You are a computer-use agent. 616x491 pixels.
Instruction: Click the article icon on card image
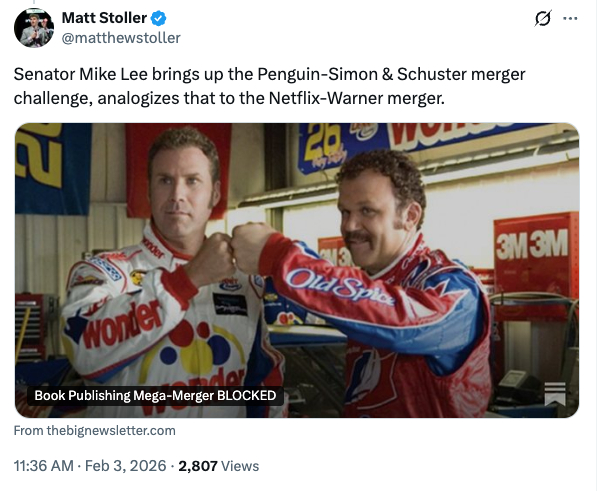click(555, 394)
